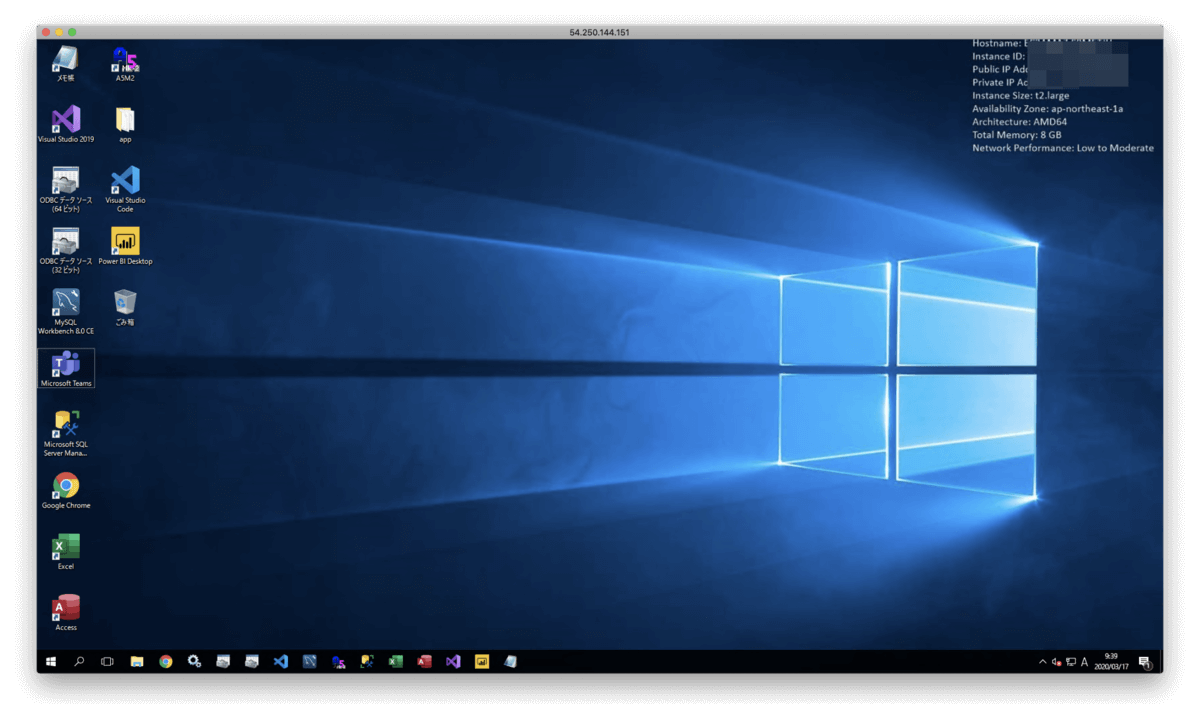Open the Windows Start menu
The image size is (1200, 722).
51,662
